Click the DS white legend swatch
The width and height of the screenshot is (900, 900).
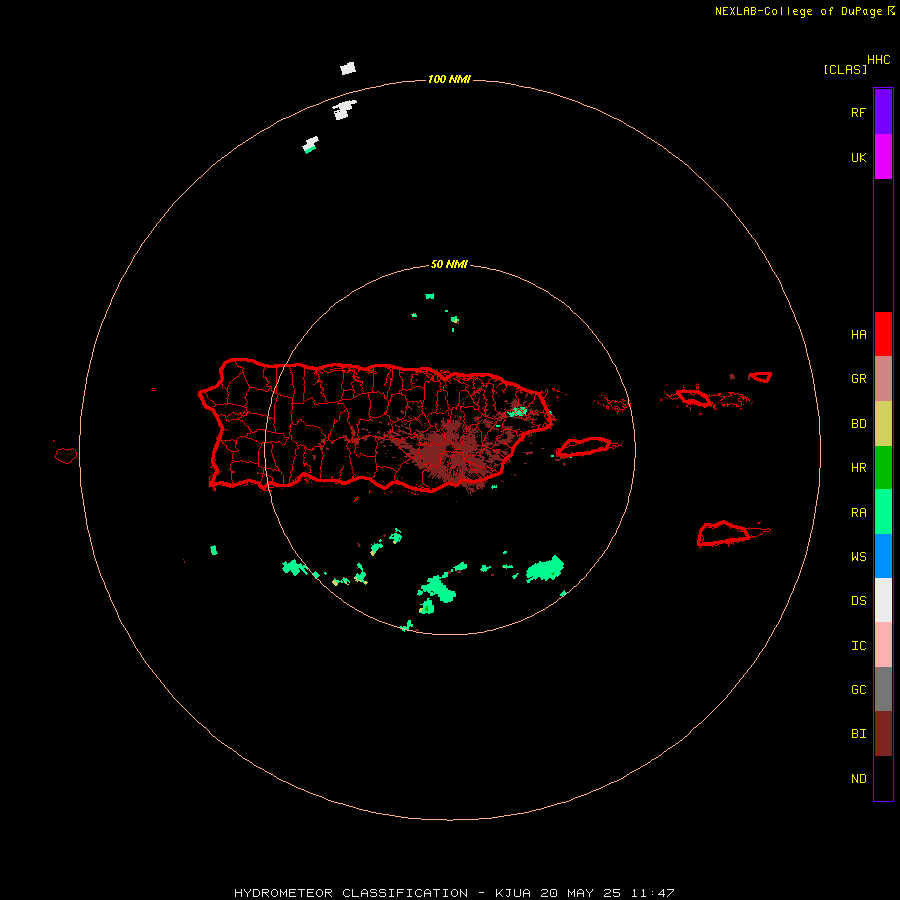click(x=883, y=600)
